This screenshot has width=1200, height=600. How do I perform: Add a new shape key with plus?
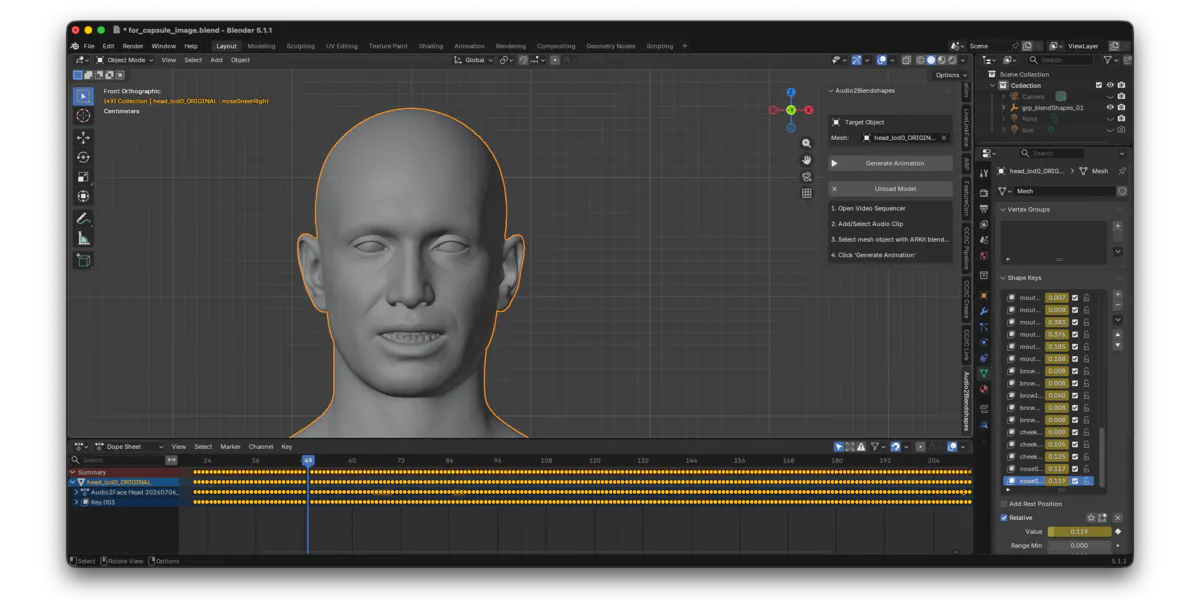click(1117, 295)
